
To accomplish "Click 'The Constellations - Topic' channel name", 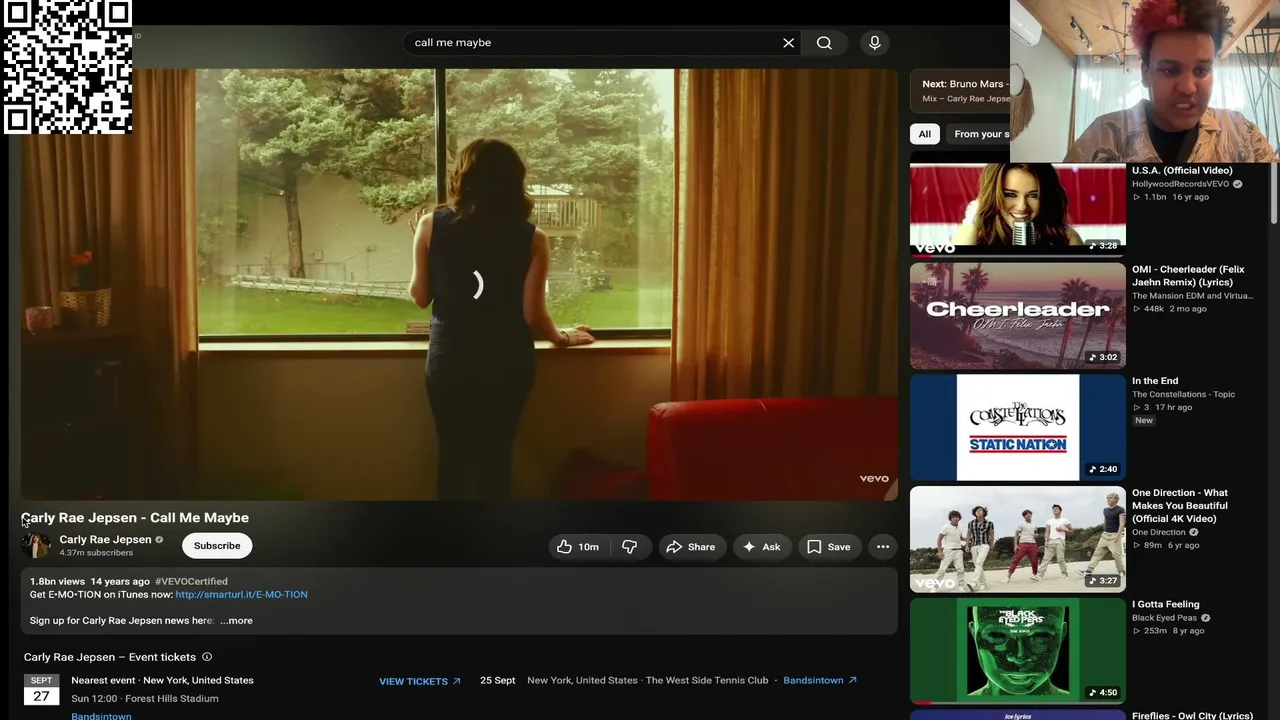I will coord(1183,394).
